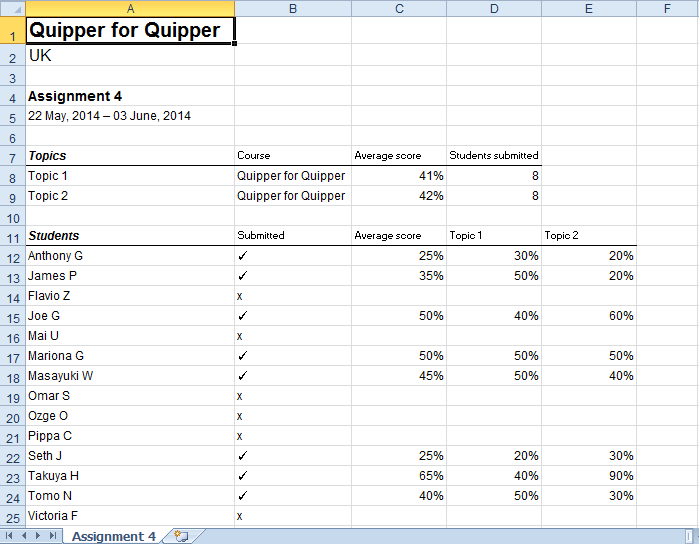699x544 pixels.
Task: Select the Students header cell
Action: (130, 235)
